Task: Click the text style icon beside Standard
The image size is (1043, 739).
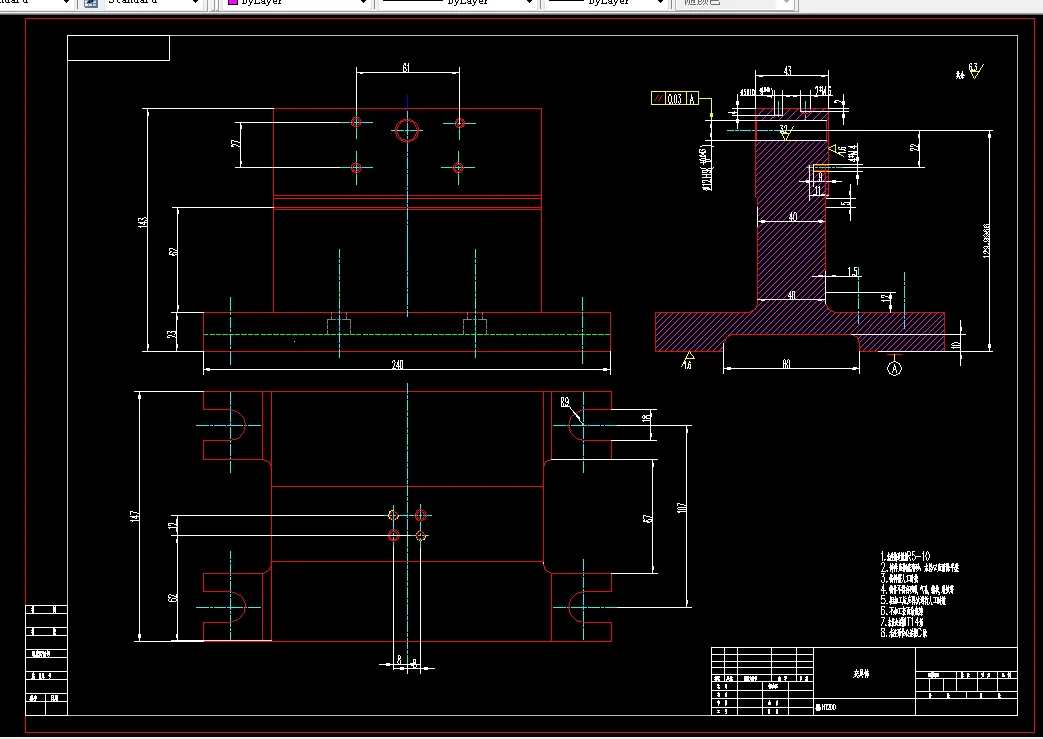Action: 91,3
